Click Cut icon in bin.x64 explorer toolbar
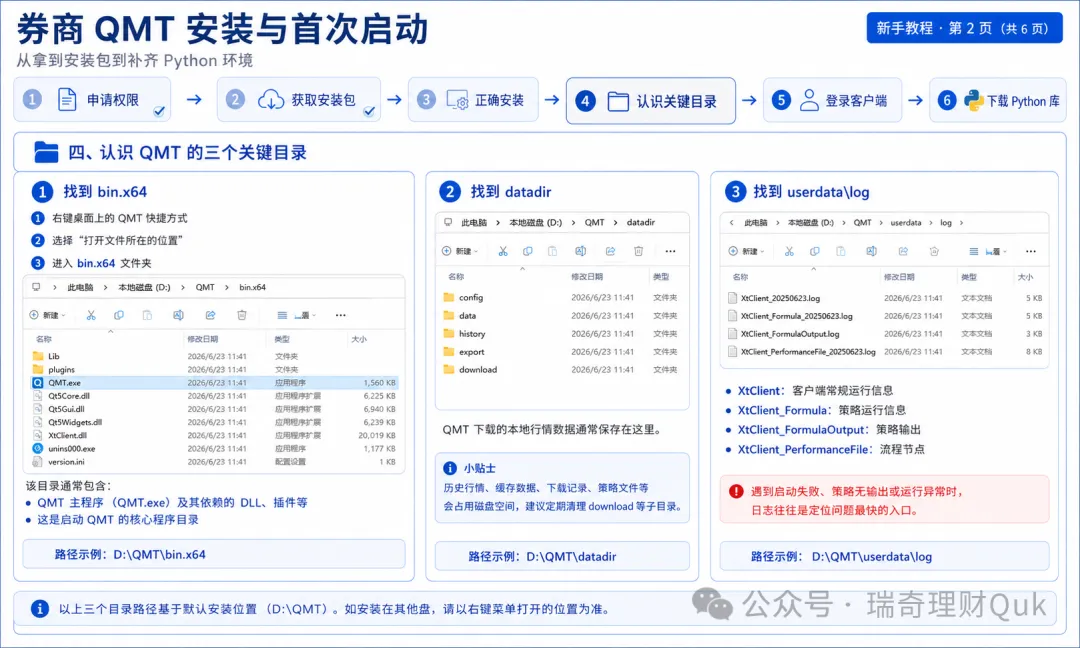 [x=91, y=315]
